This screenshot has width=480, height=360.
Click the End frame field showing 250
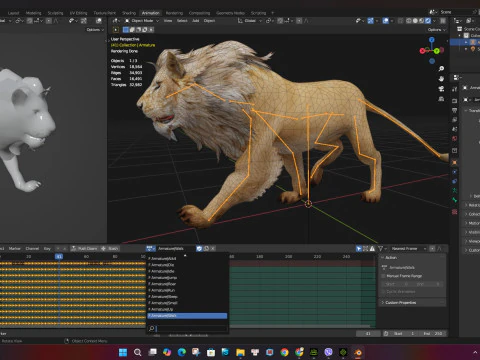(x=433, y=333)
